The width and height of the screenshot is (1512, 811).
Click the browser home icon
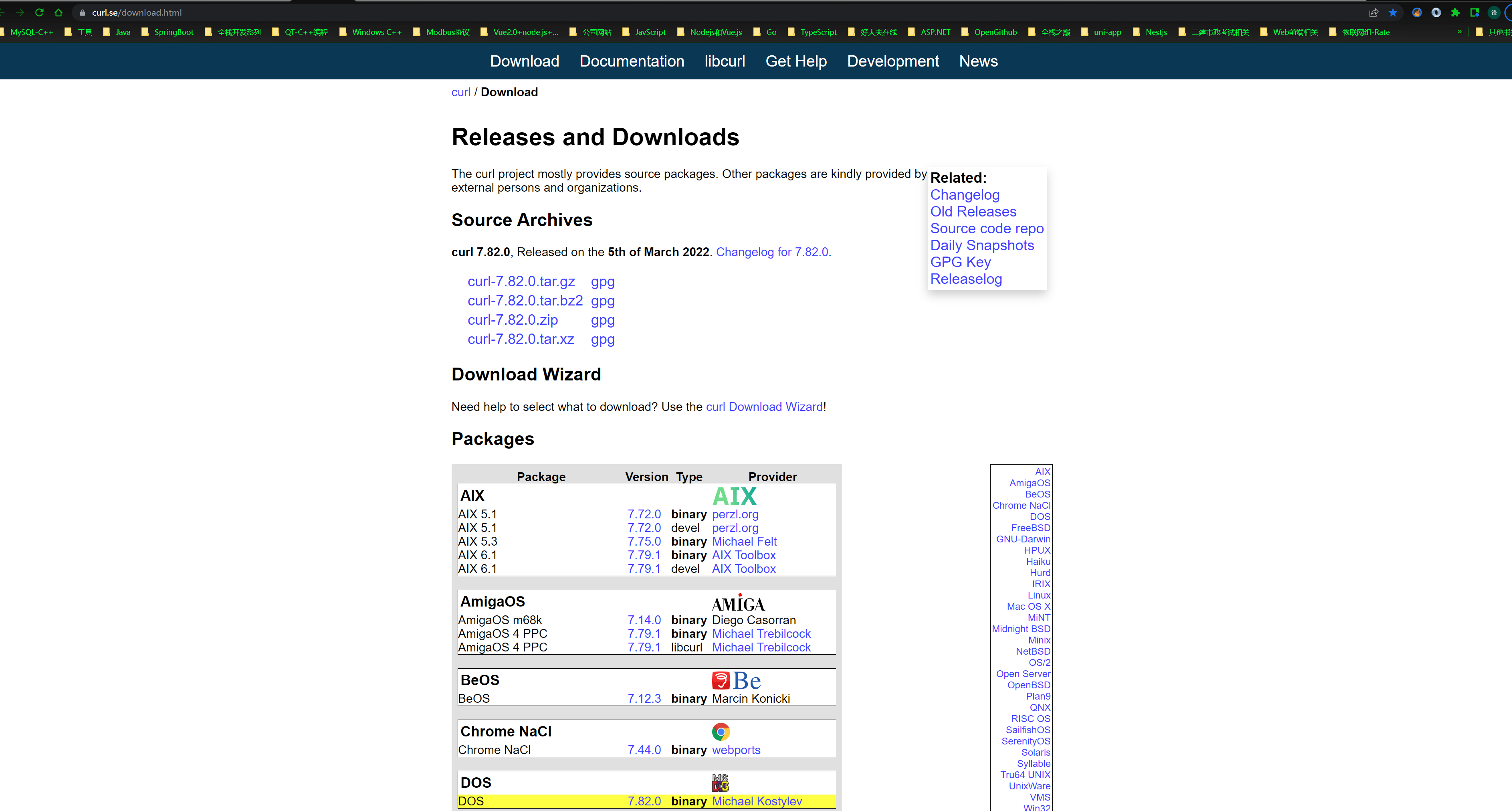pyautogui.click(x=58, y=12)
